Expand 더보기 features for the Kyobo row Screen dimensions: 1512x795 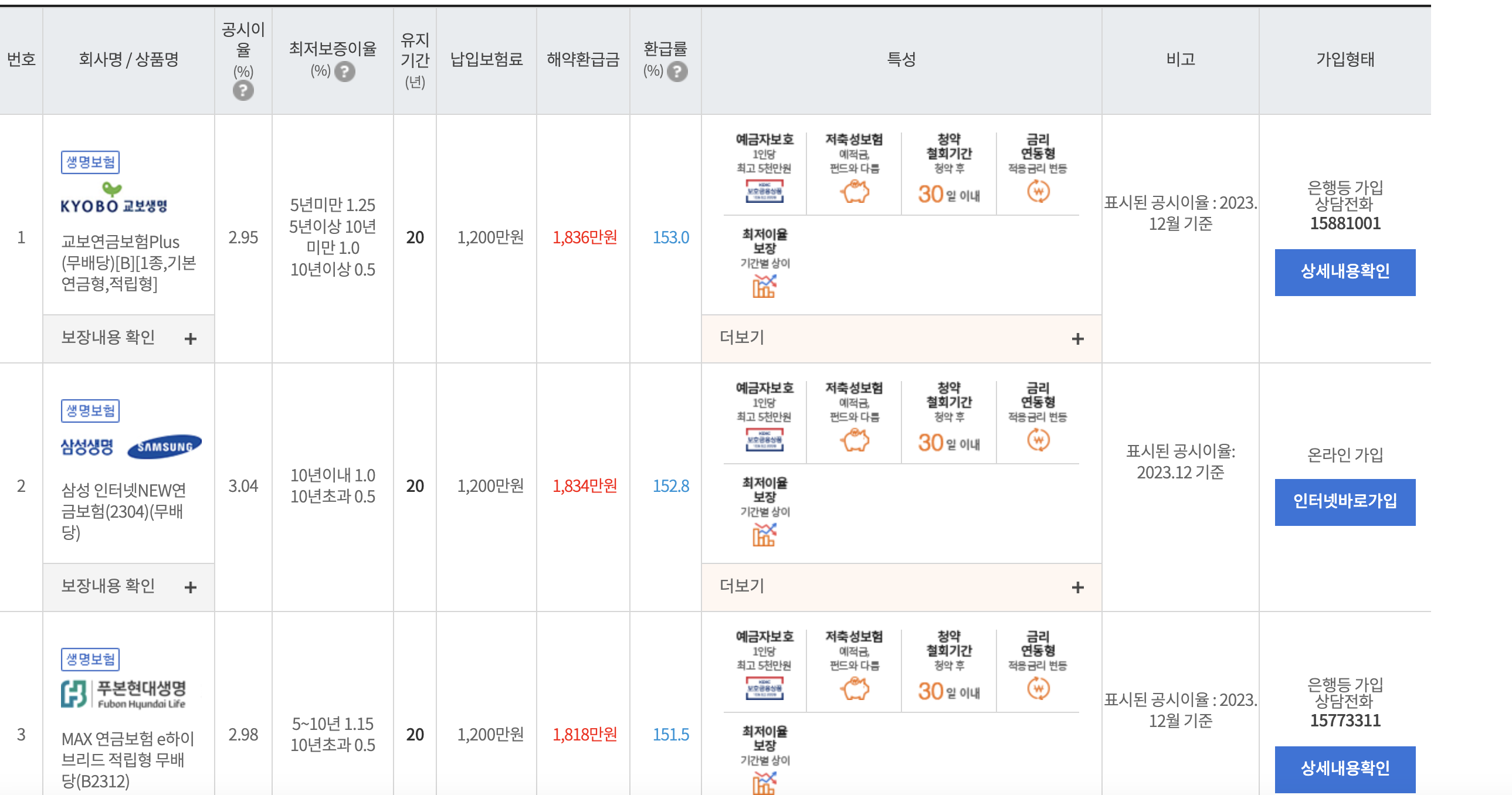tap(901, 338)
